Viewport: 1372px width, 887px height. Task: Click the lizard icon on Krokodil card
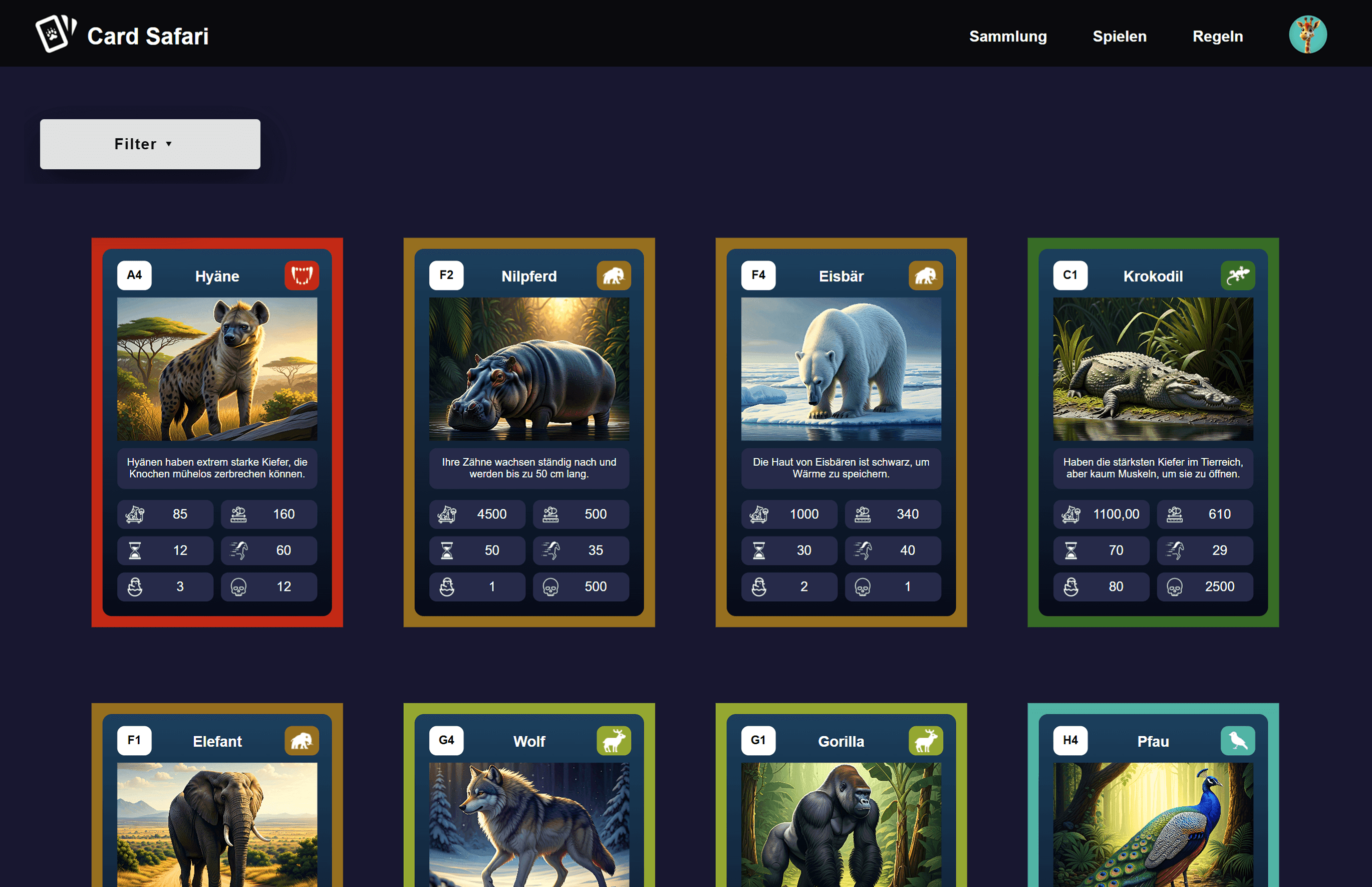tap(1237, 275)
